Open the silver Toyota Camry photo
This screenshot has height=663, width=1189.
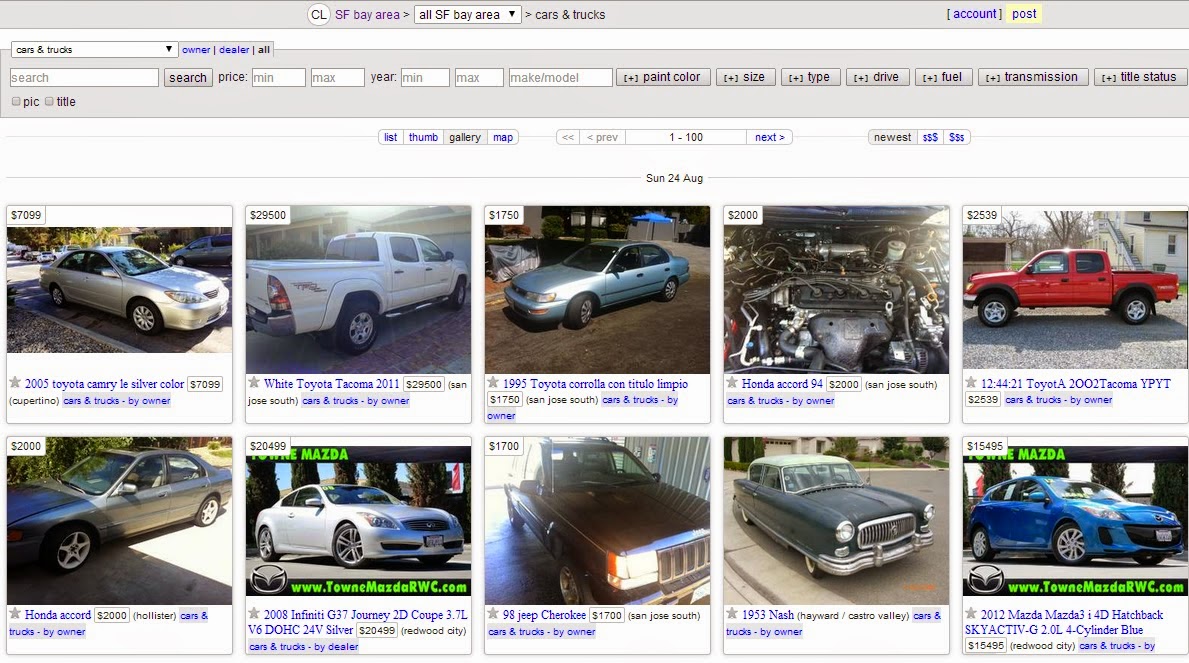tap(119, 289)
